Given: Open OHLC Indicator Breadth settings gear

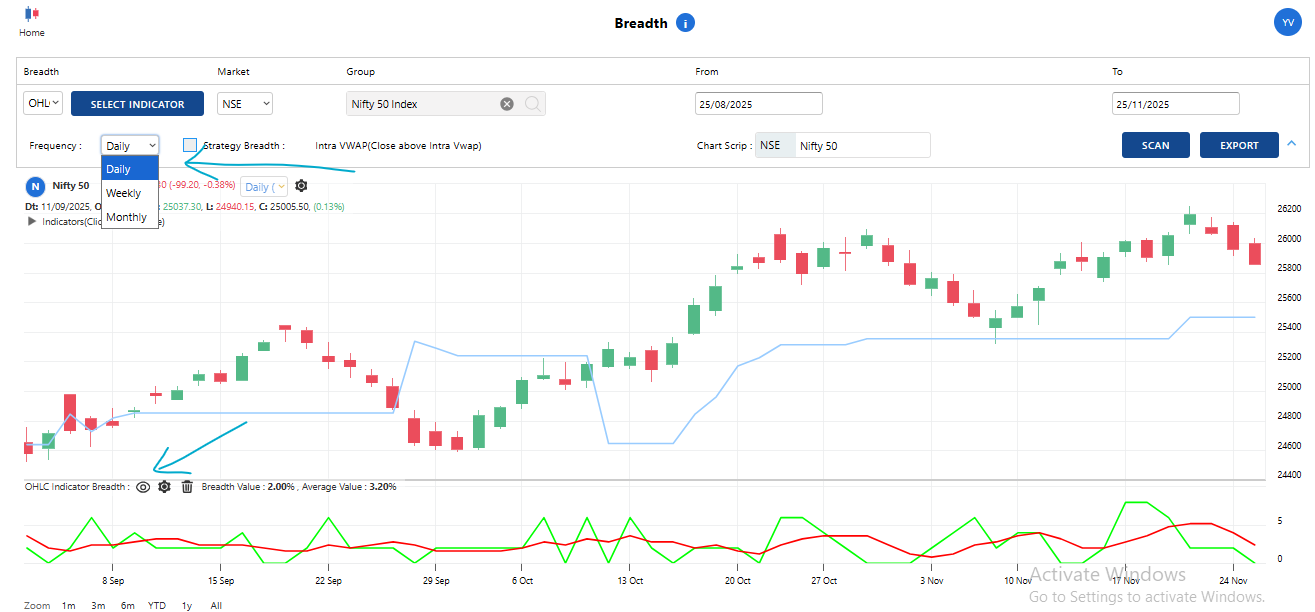Looking at the screenshot, I should (164, 487).
